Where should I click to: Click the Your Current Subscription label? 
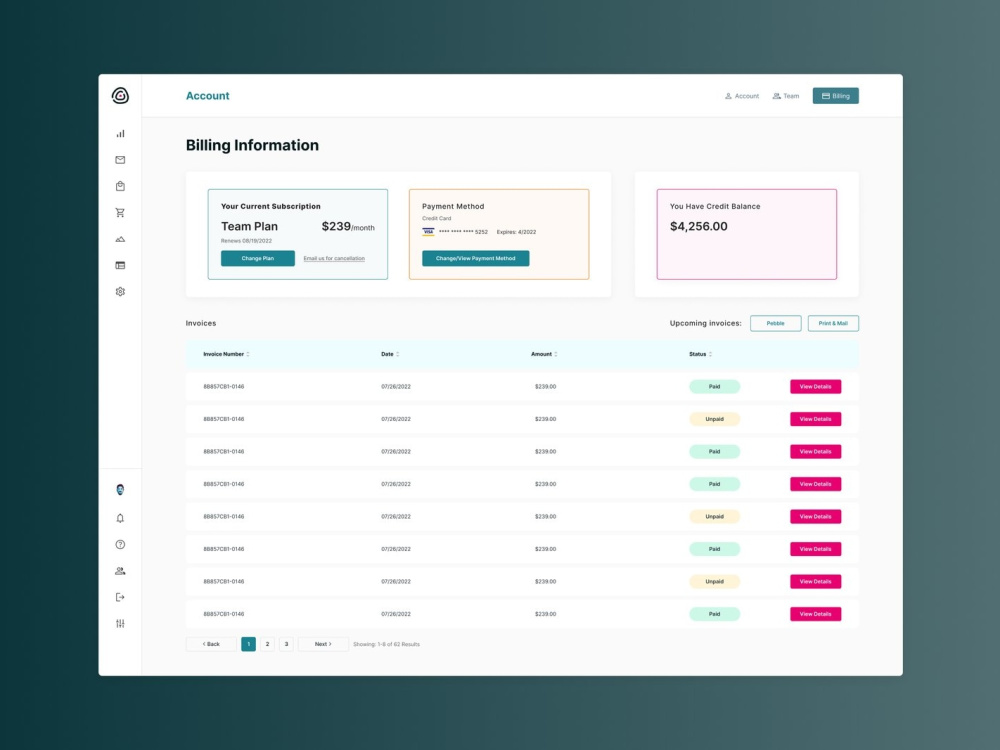coord(270,207)
